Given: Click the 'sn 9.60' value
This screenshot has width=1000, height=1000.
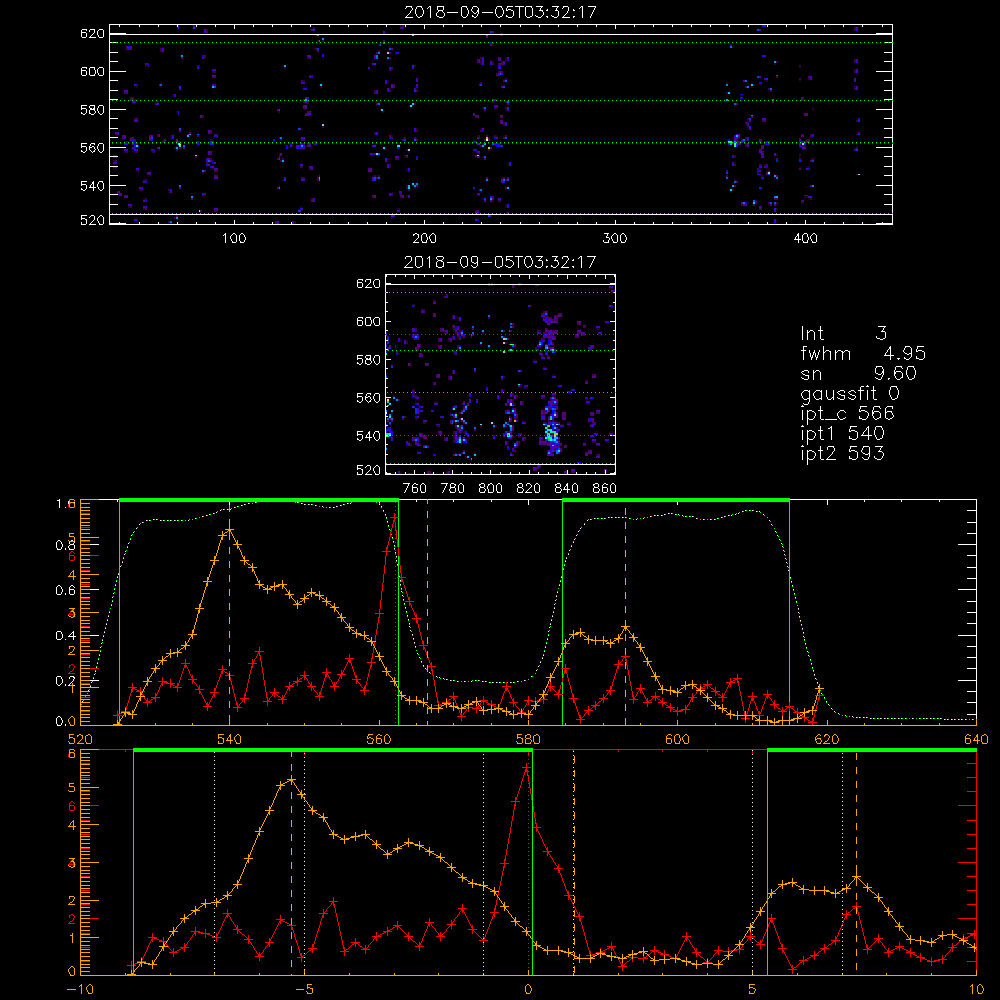Looking at the screenshot, I should [x=858, y=373].
